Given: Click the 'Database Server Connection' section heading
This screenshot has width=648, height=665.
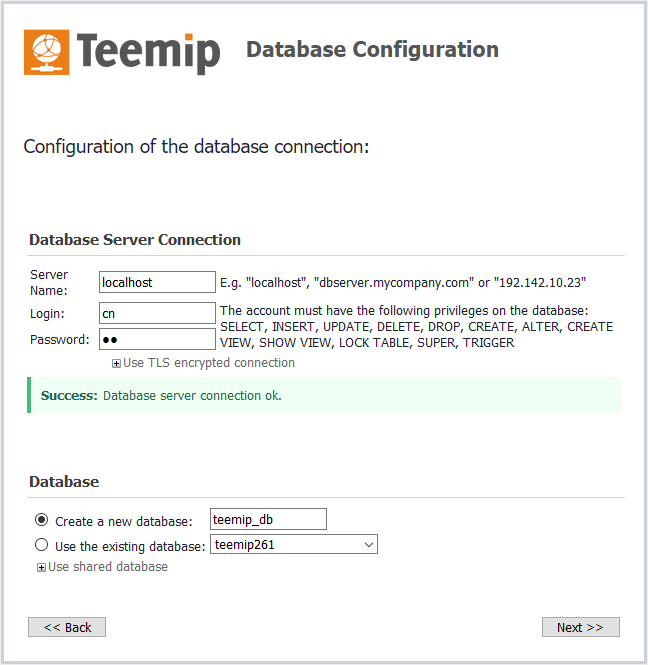Looking at the screenshot, I should [135, 240].
